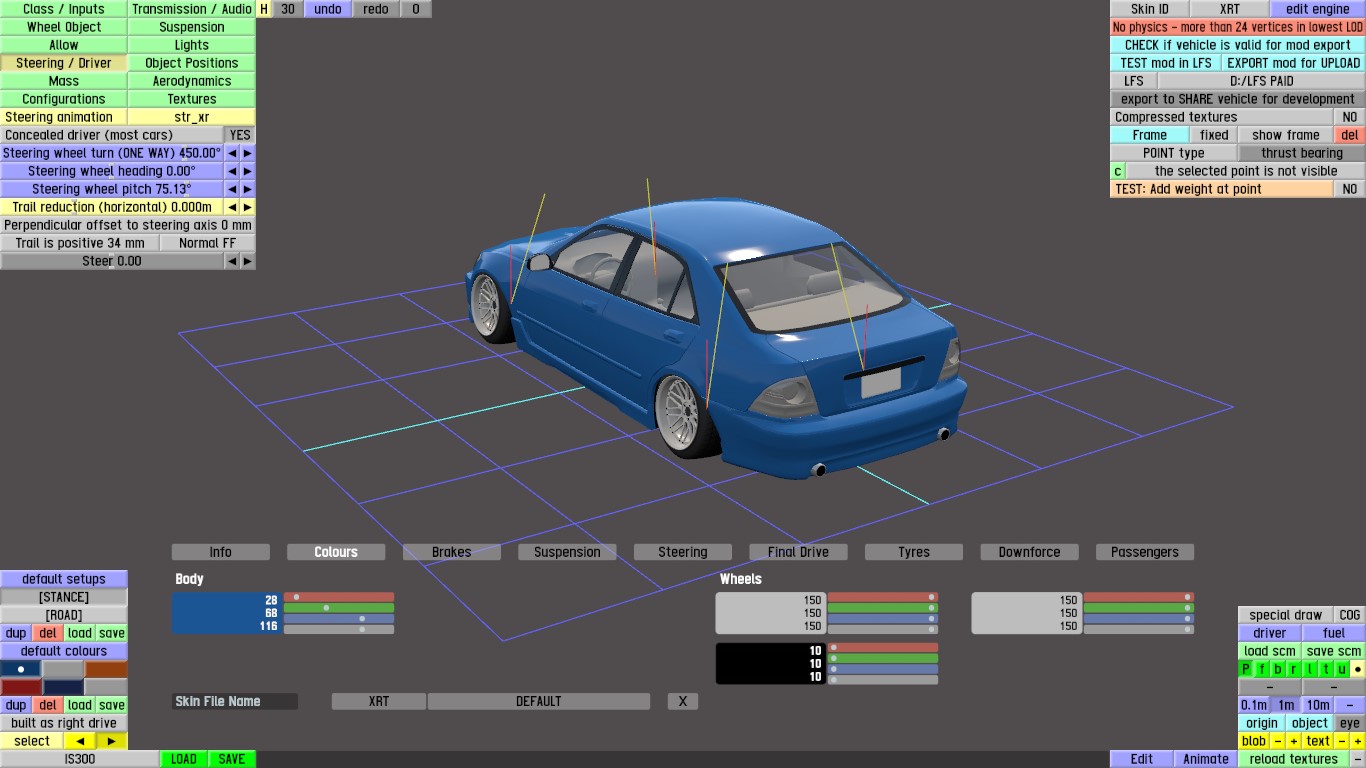Open the special draw options
Viewport: 1366px width, 768px height.
pos(1286,615)
